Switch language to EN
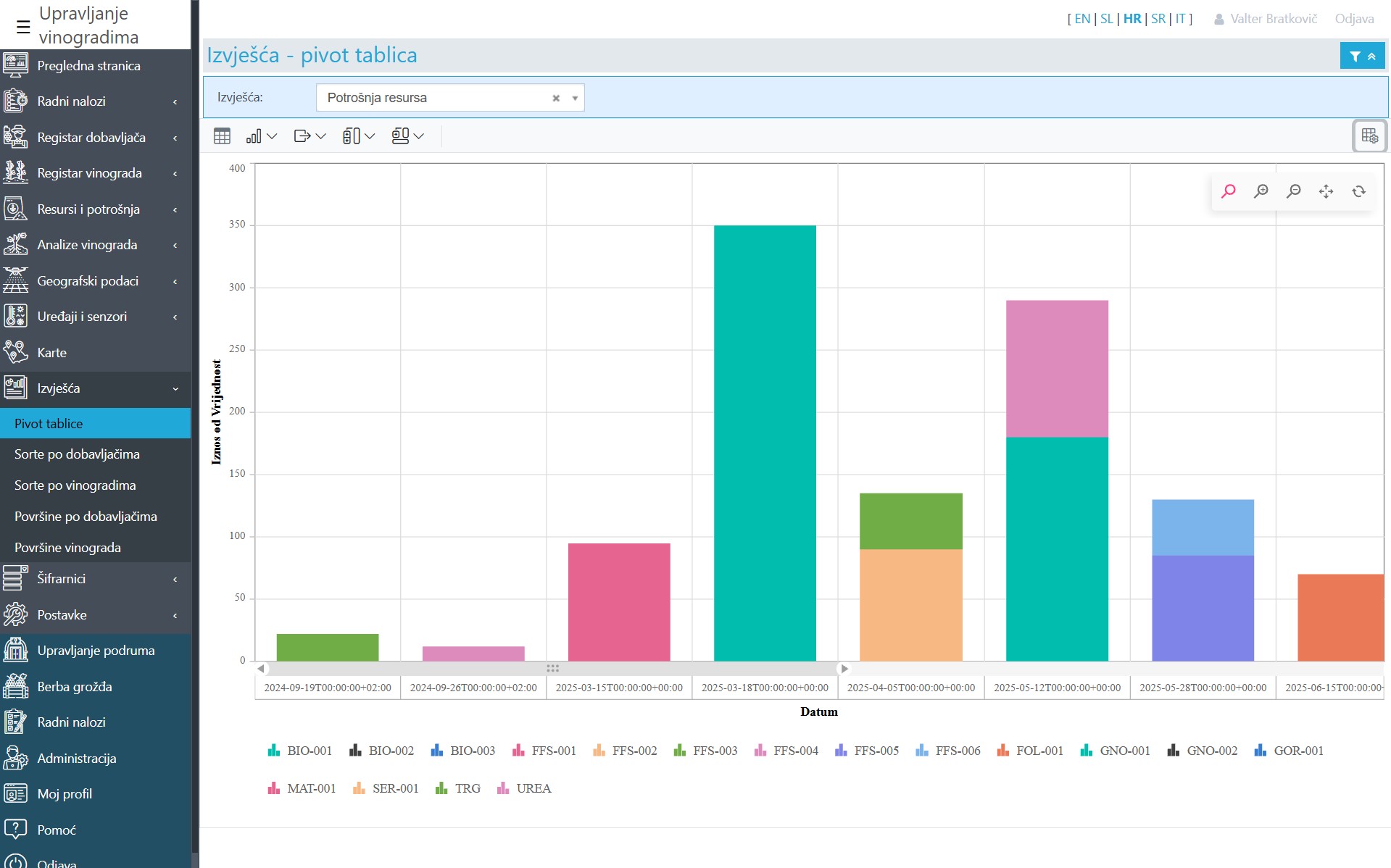The image size is (1391, 868). tap(1082, 19)
